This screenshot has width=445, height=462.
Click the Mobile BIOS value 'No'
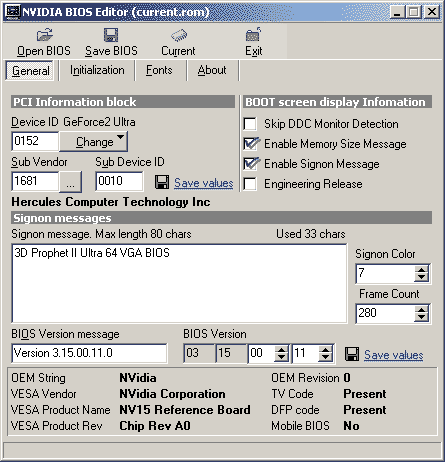click(x=351, y=426)
